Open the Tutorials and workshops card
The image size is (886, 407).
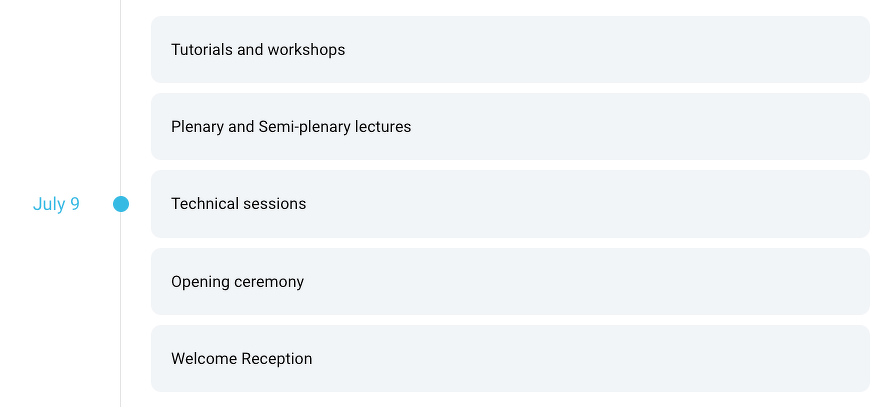pos(510,49)
